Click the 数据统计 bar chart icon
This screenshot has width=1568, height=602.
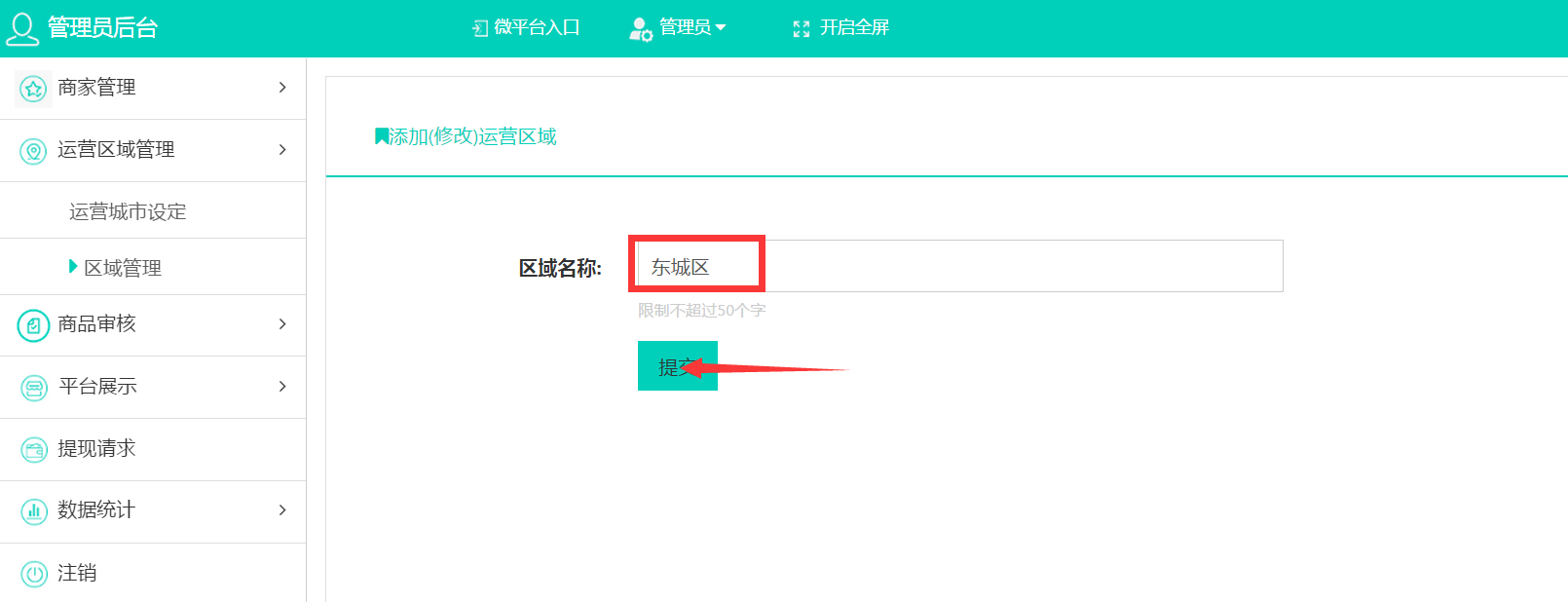coord(34,511)
